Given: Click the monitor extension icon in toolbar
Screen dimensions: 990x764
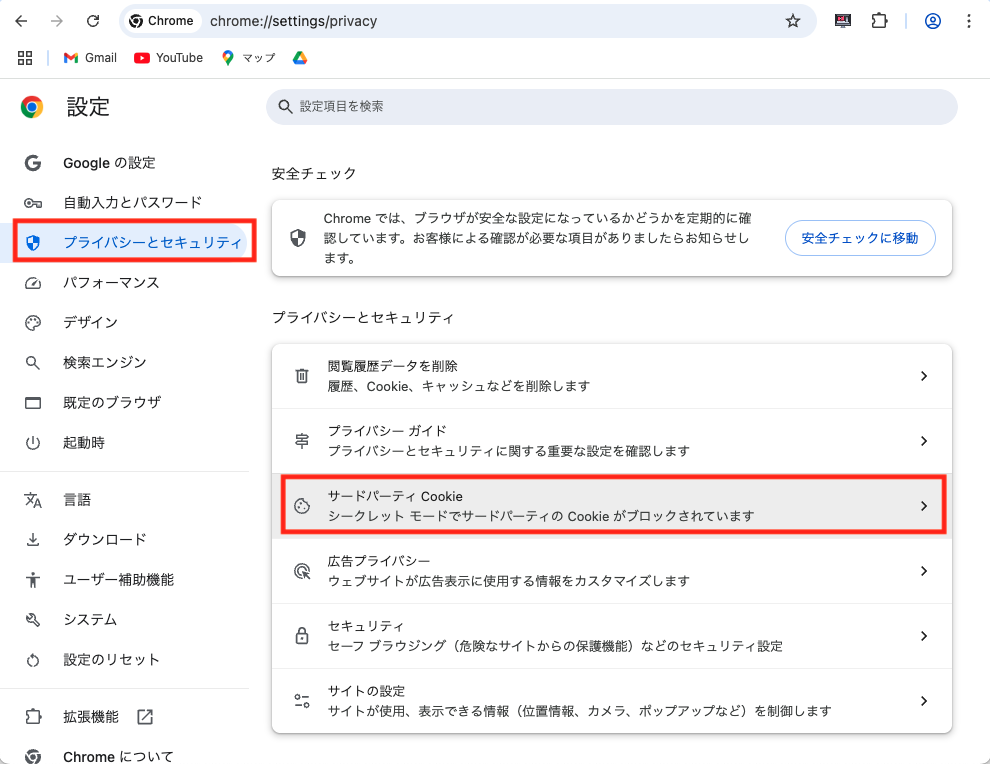Looking at the screenshot, I should 842,21.
